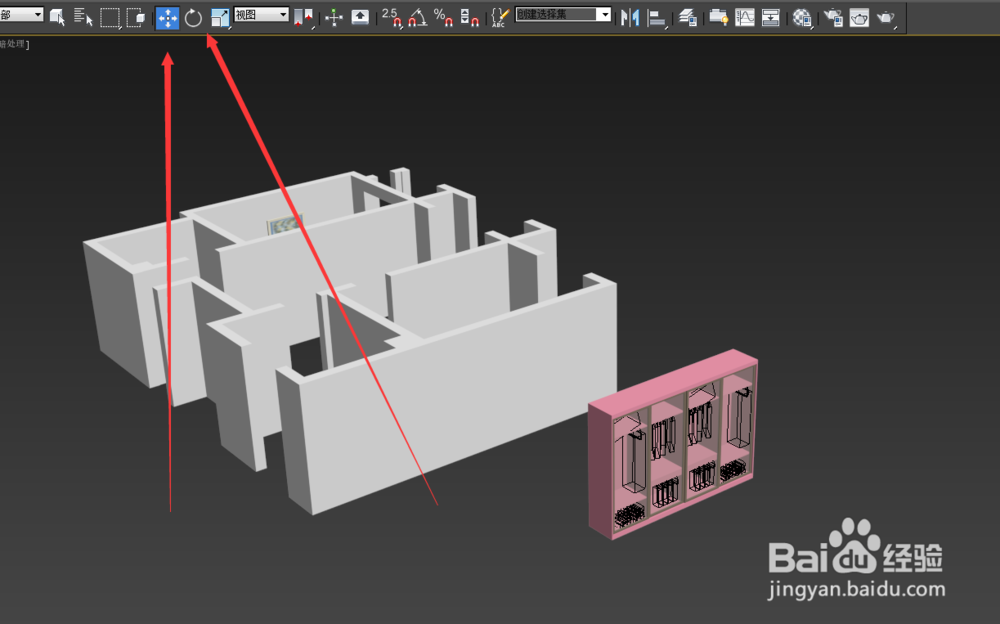
Task: Click the Align tool icon
Action: [x=656, y=17]
